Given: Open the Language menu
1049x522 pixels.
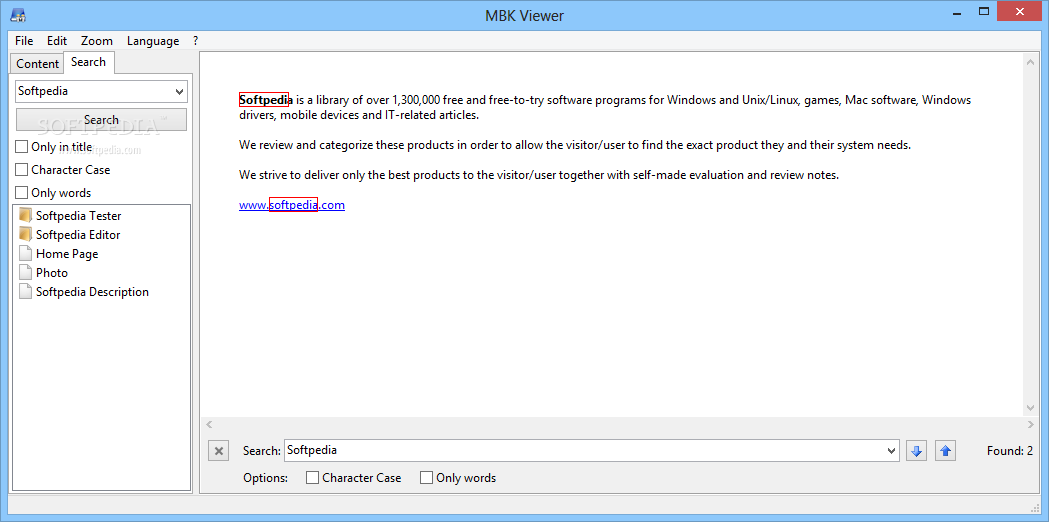Looking at the screenshot, I should (x=153, y=41).
